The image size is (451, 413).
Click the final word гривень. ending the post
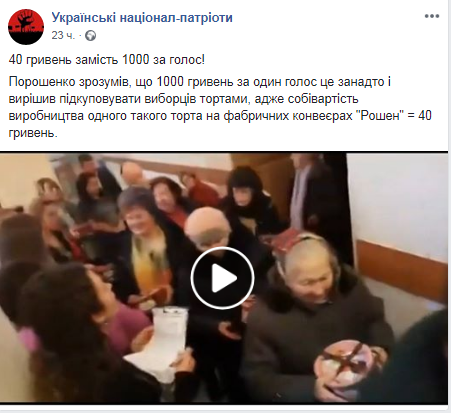coord(33,133)
